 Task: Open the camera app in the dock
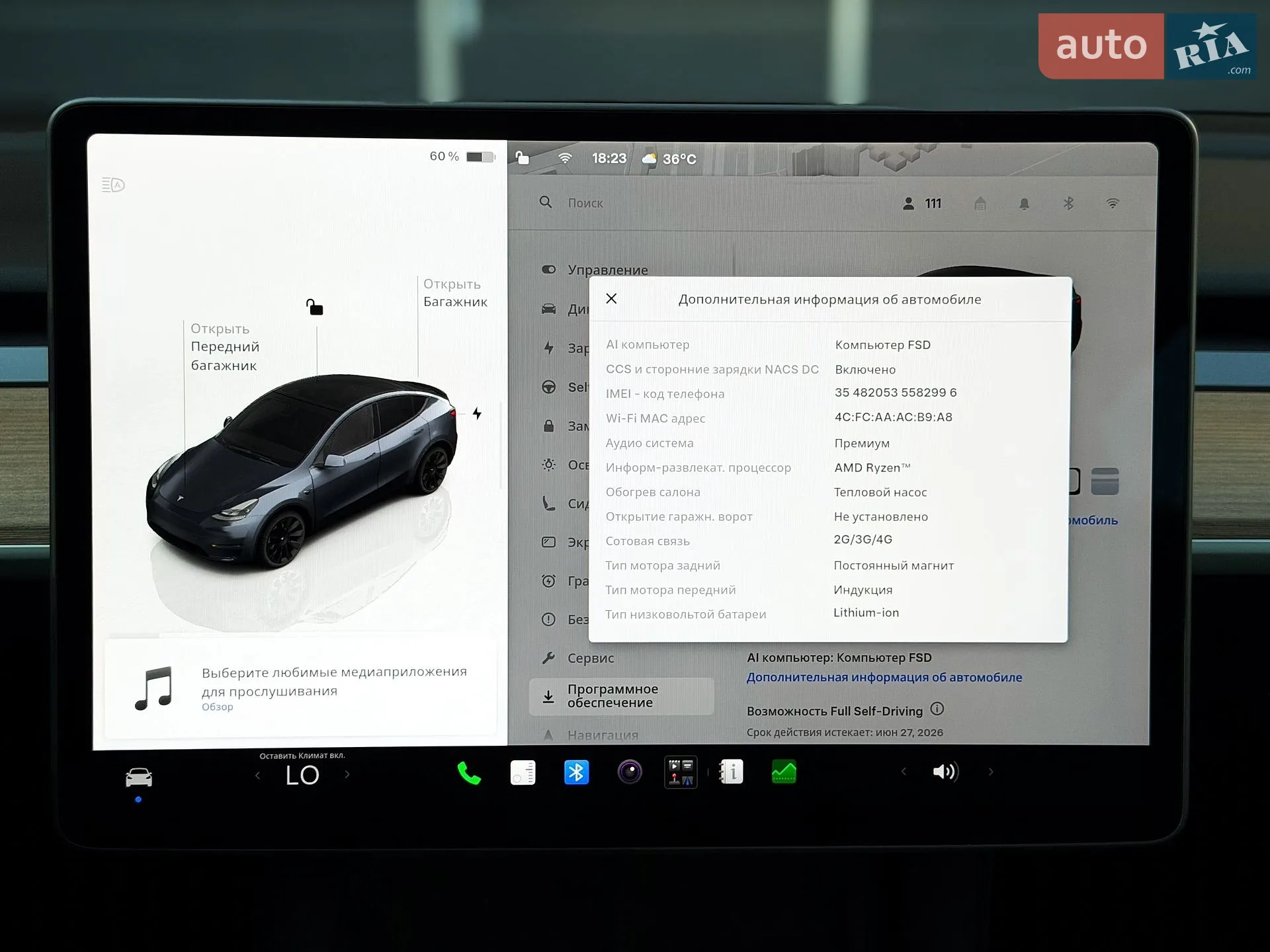630,772
